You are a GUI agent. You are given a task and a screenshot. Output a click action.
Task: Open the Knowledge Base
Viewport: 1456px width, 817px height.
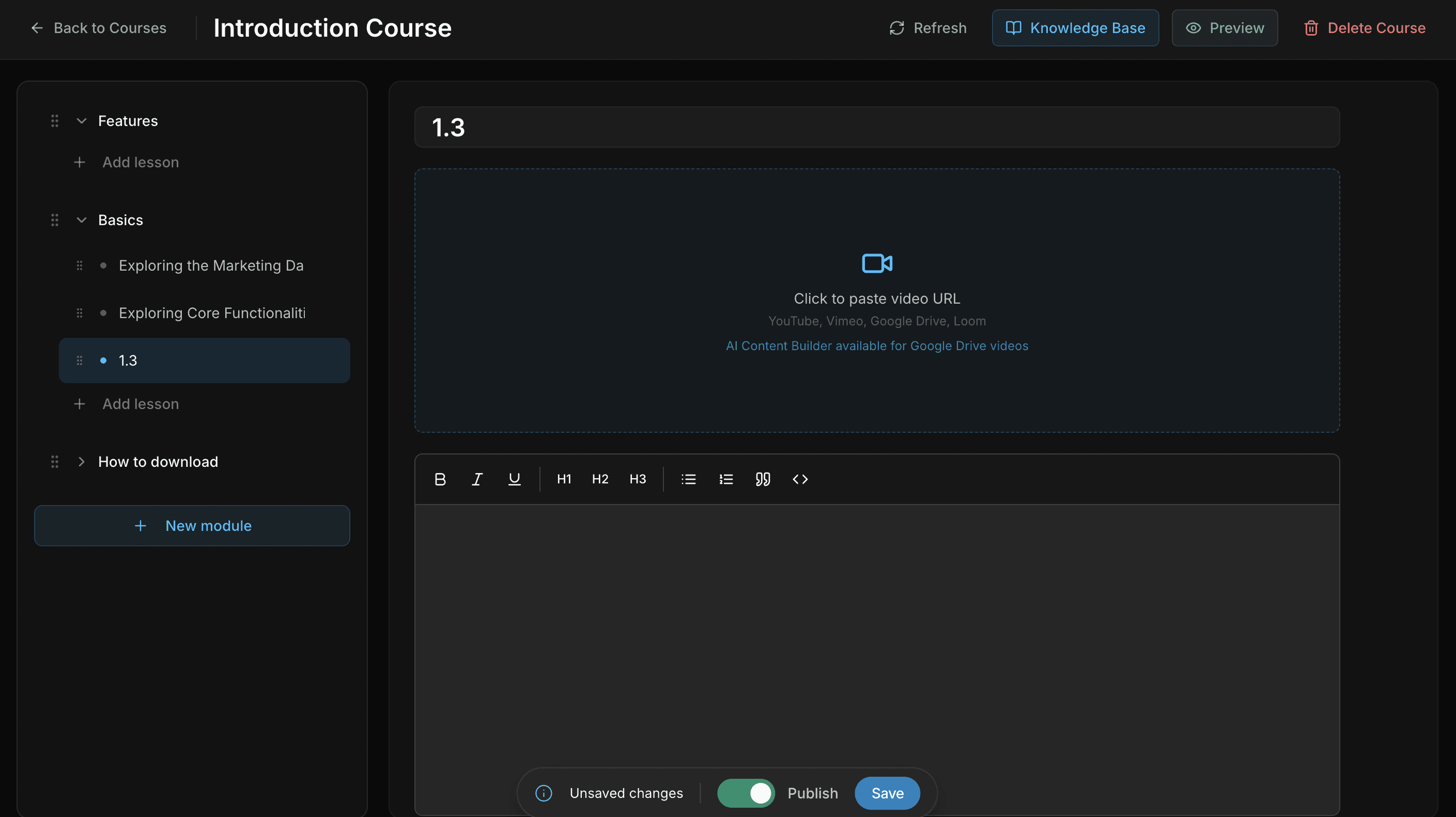click(x=1075, y=28)
